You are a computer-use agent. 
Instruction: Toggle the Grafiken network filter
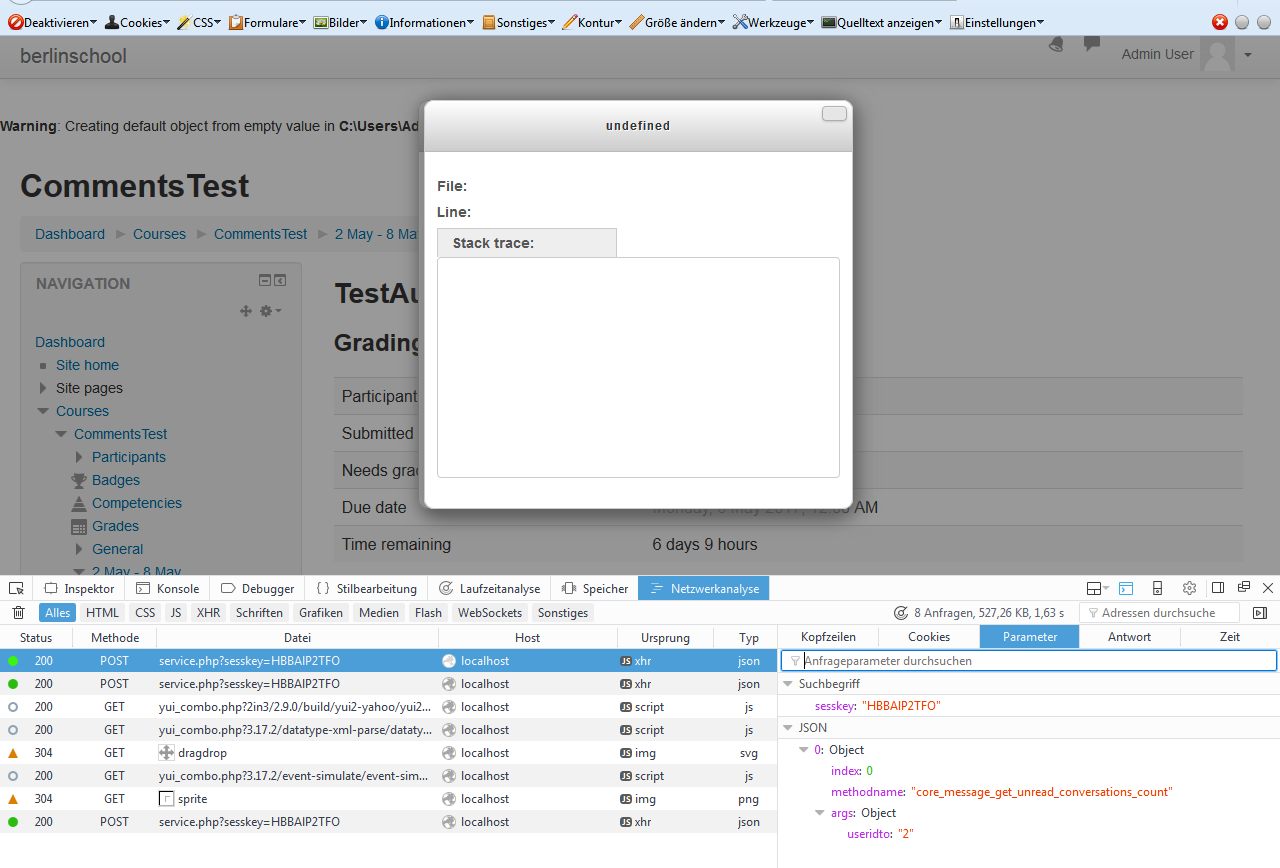coord(321,612)
